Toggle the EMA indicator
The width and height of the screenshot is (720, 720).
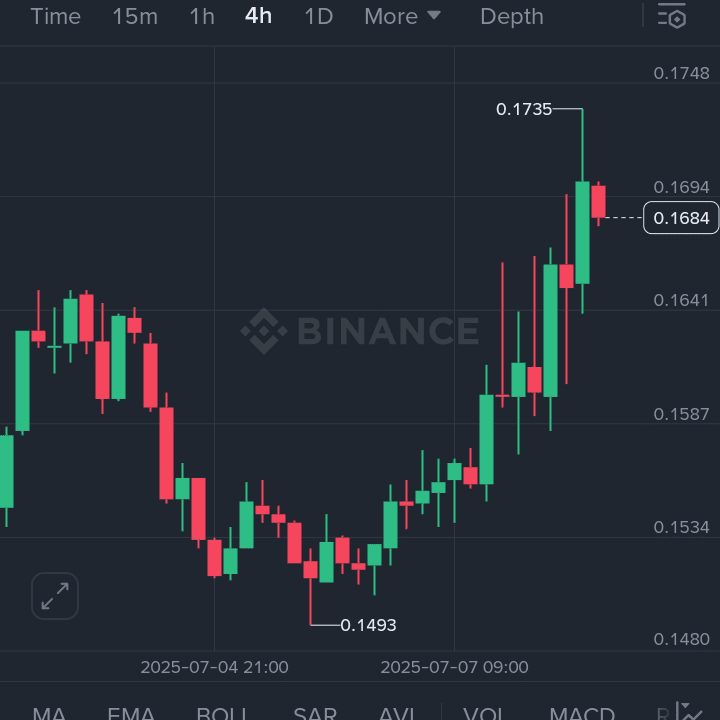pos(131,714)
